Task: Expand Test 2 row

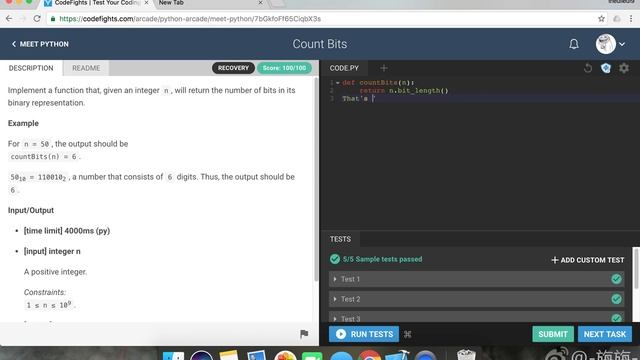Action: 476,299
